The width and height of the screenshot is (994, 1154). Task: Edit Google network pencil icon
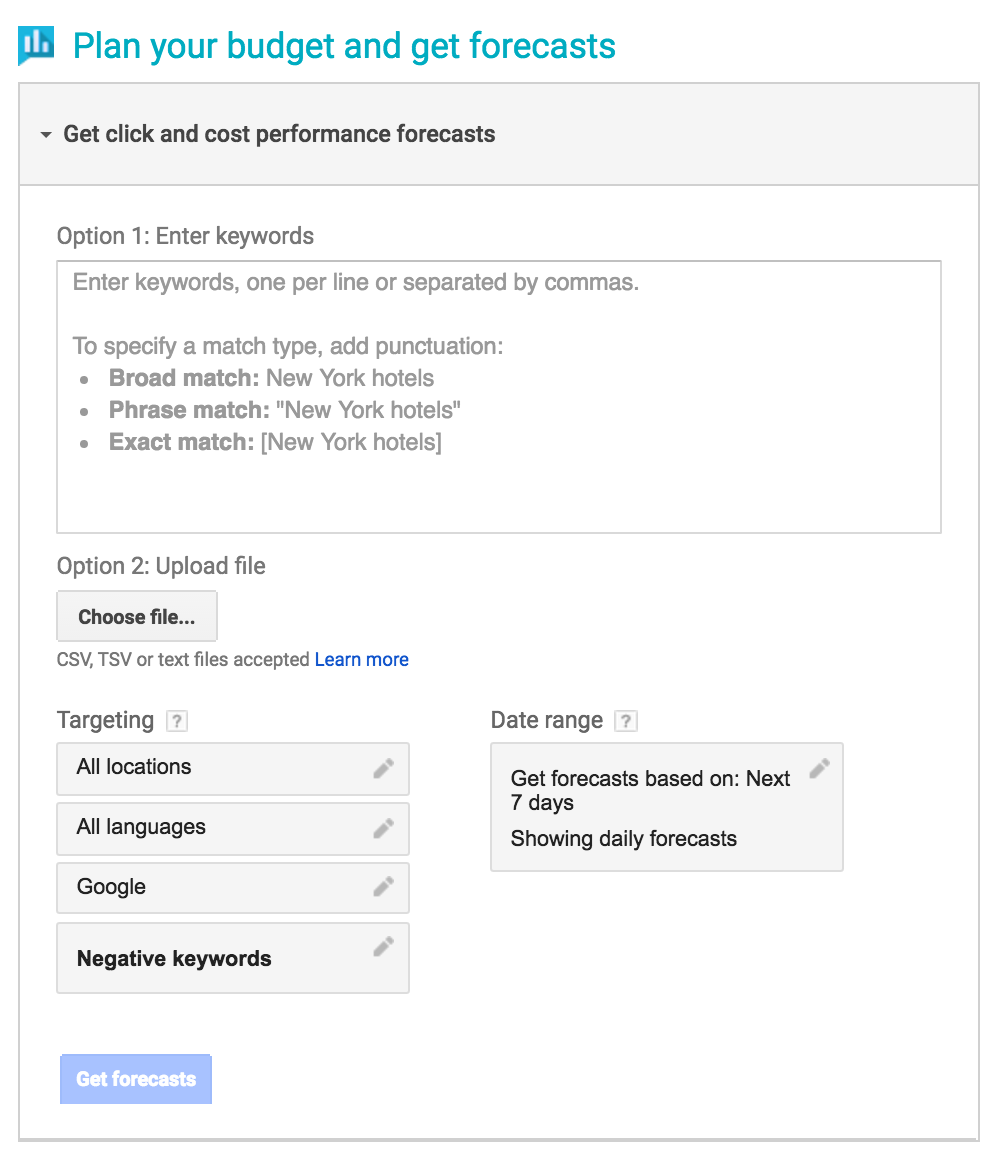tap(383, 887)
